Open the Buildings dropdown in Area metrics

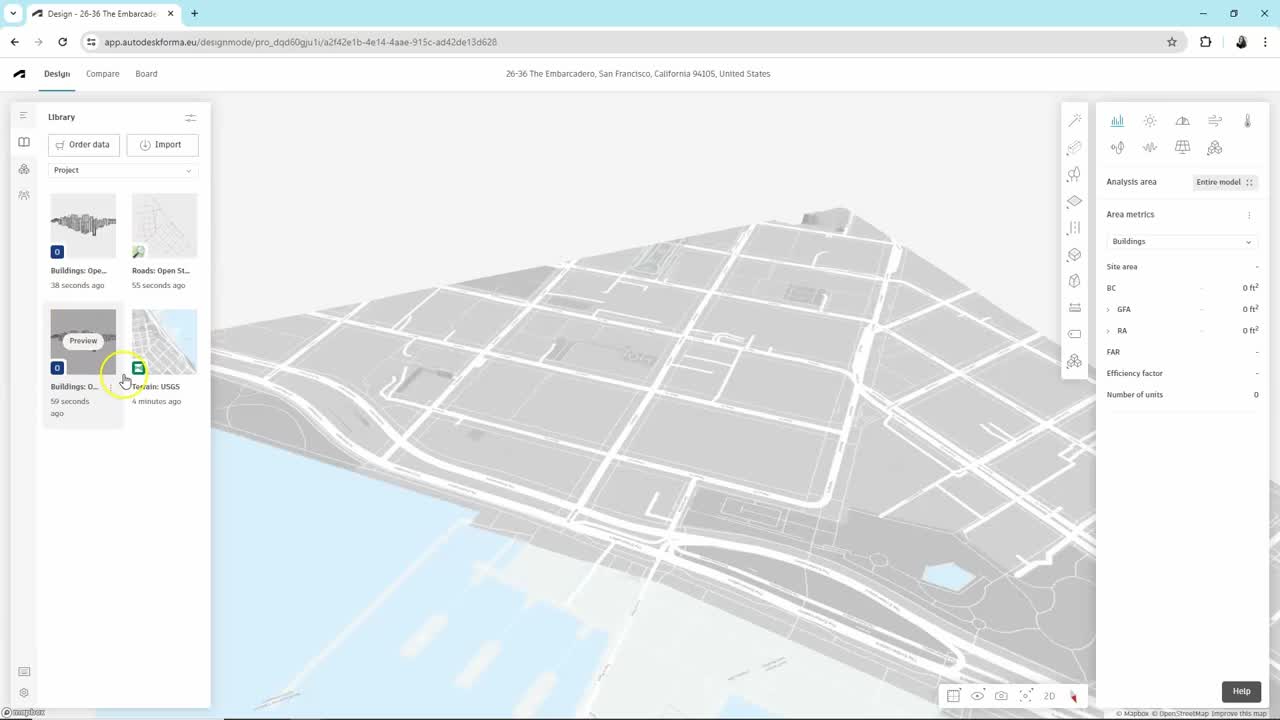point(1182,241)
